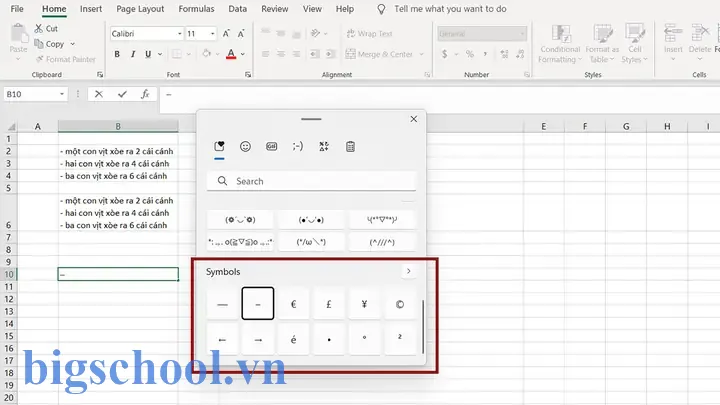This screenshot has height=405, width=720.
Task: Insert the degree symbol
Action: (364, 339)
